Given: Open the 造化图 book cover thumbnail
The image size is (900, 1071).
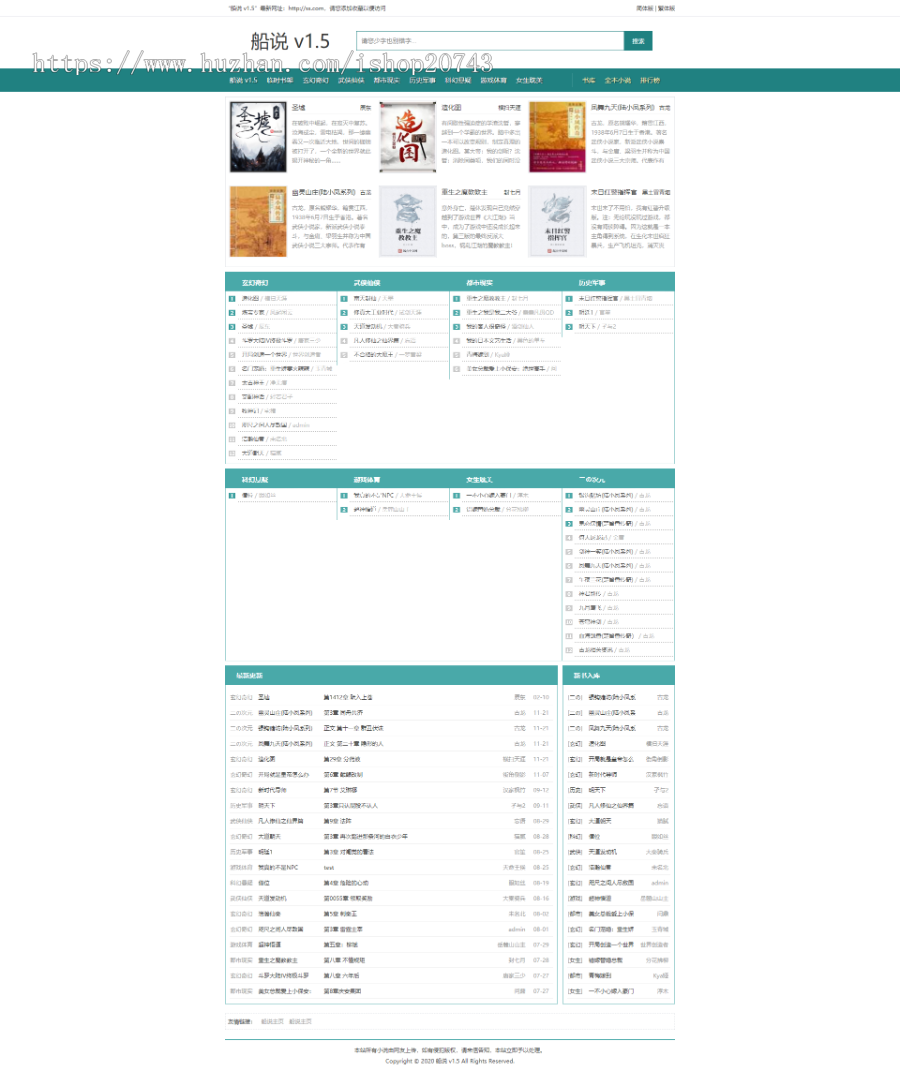Looking at the screenshot, I should pos(408,137).
